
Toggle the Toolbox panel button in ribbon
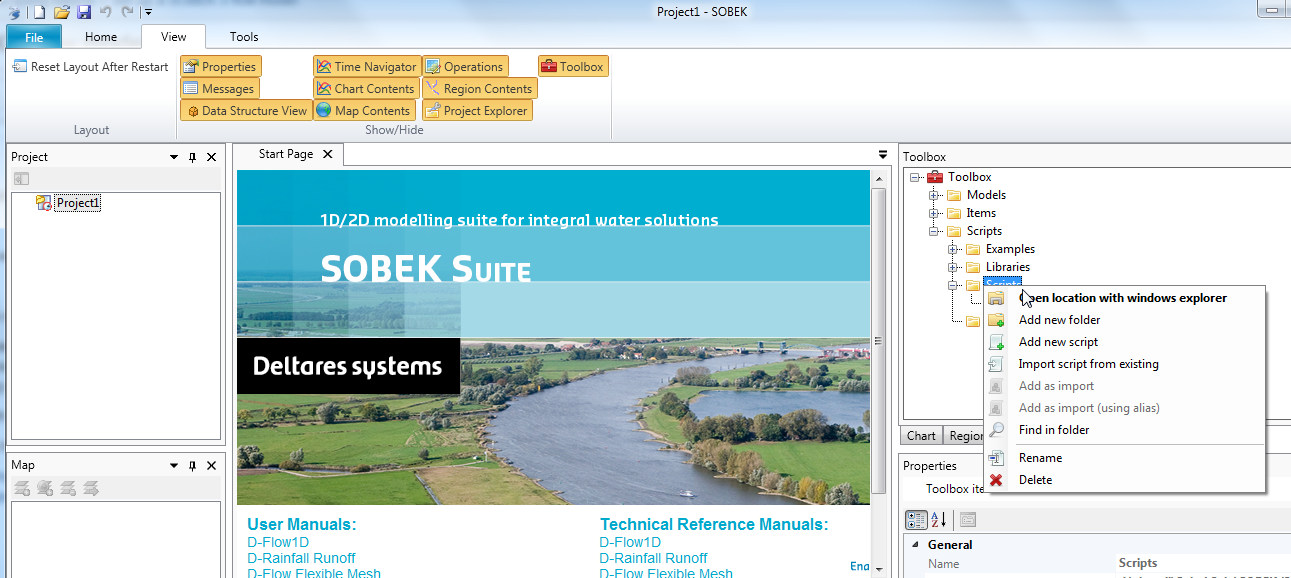573,67
